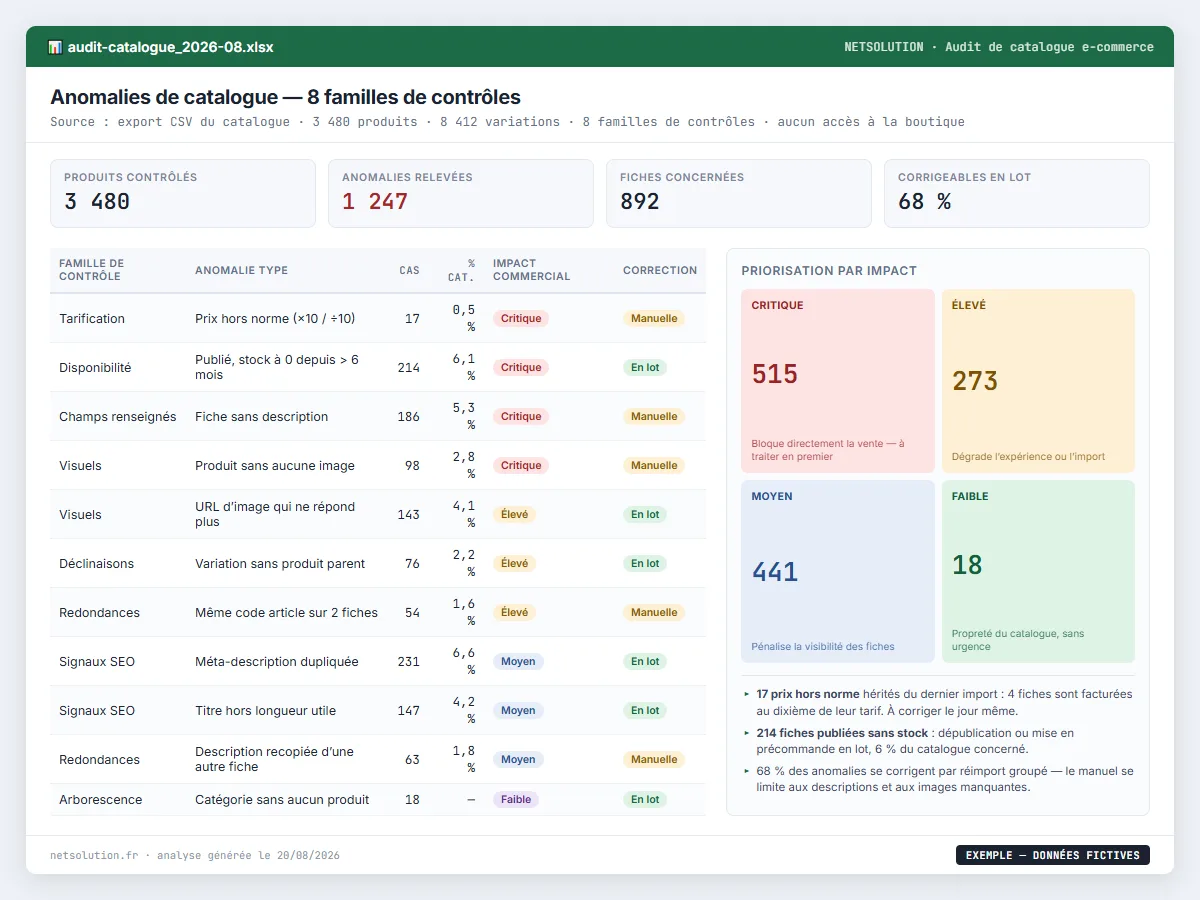The height and width of the screenshot is (900, 1200).
Task: Click the Anomalie type column header
Action: (241, 270)
